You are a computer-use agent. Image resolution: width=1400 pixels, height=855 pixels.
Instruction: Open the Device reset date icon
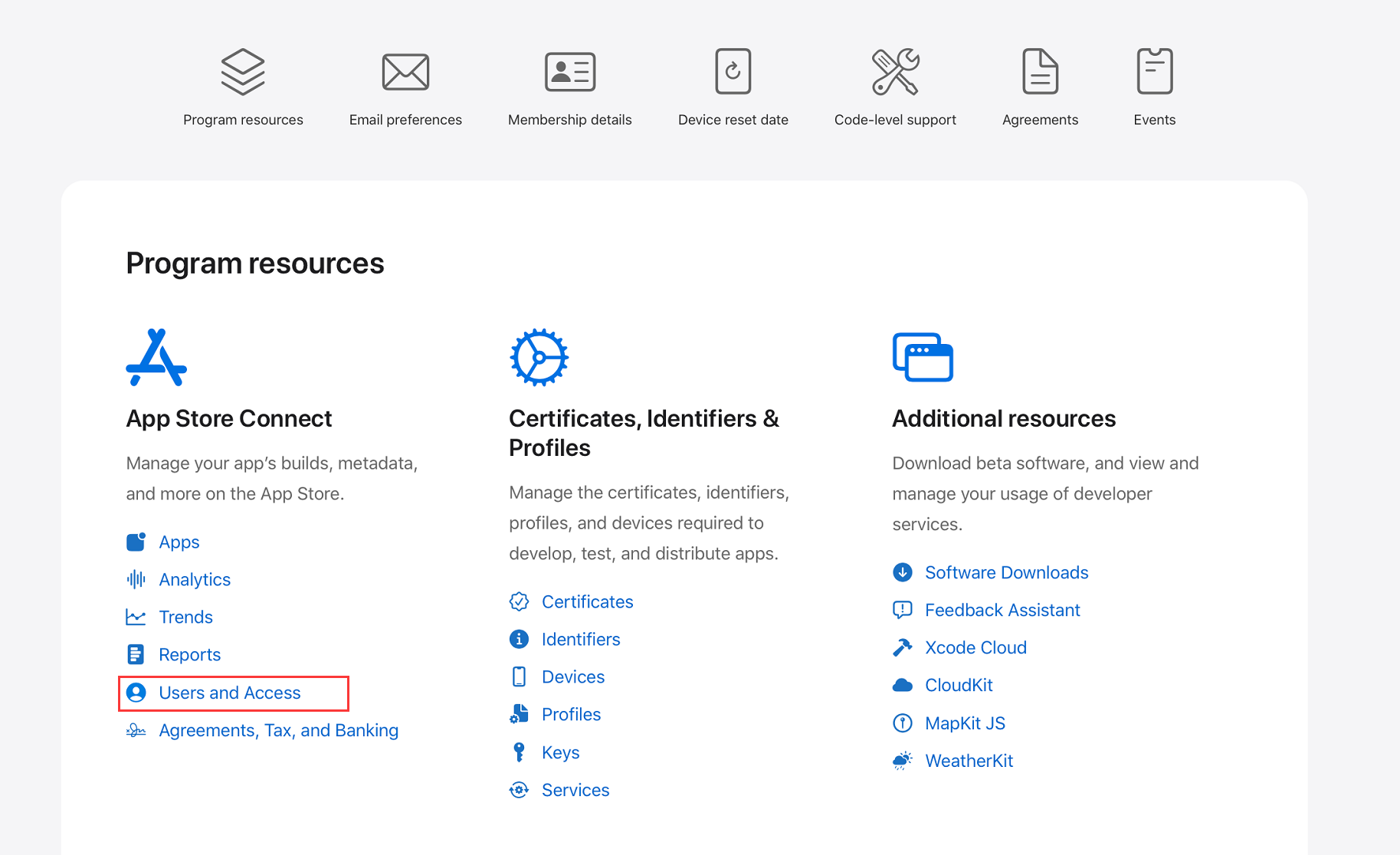pos(733,72)
